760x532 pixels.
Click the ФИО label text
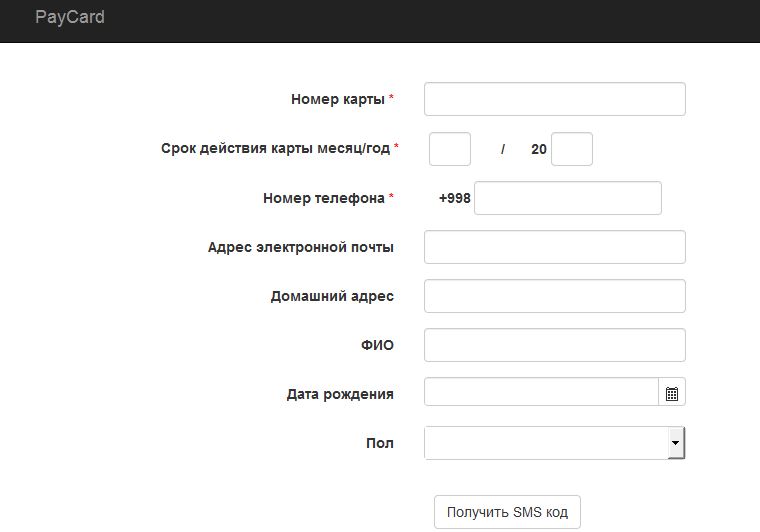click(377, 345)
